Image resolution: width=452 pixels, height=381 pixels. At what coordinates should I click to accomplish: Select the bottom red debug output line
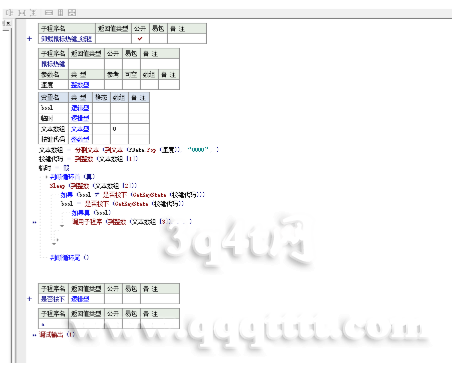57,334
